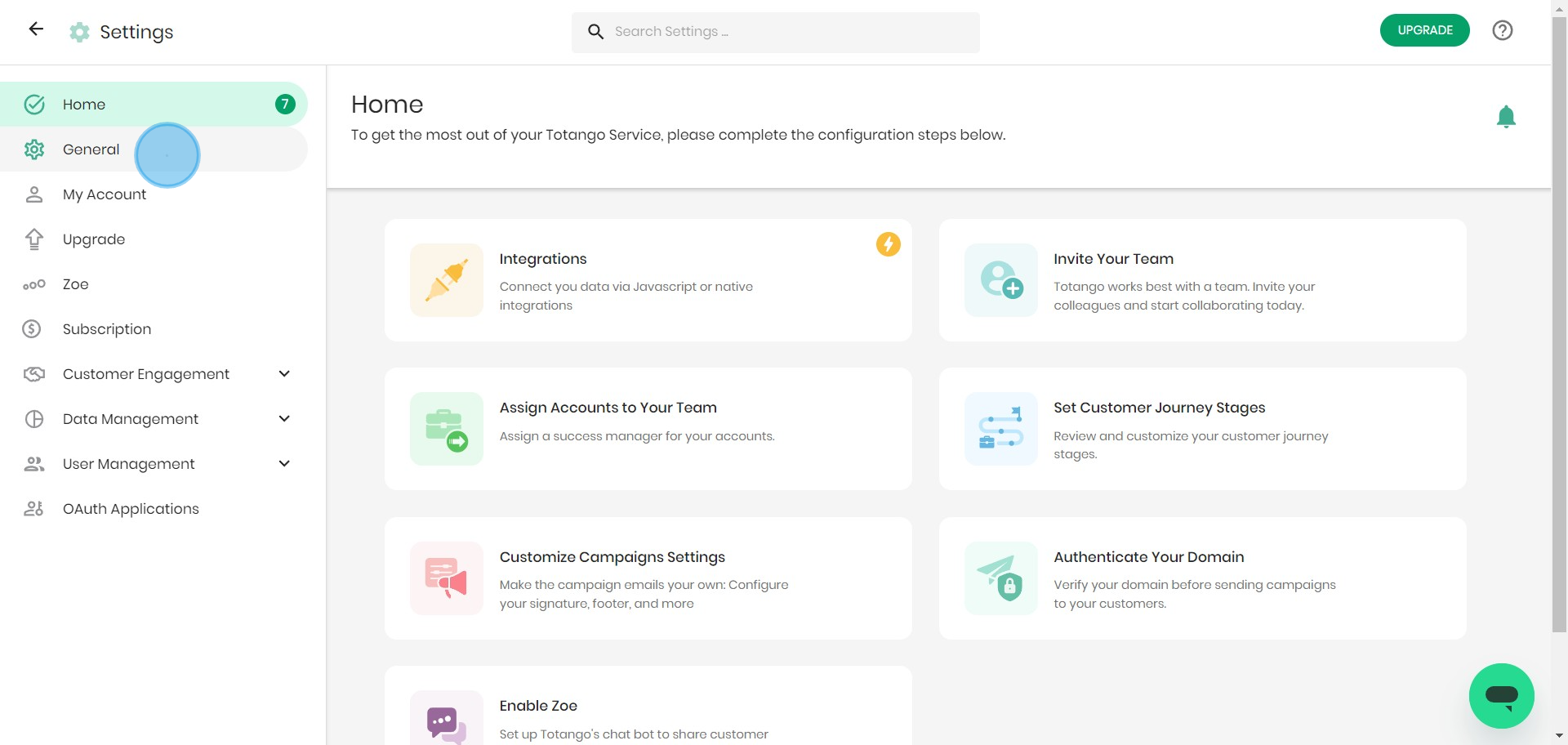Click the My Account person icon
This screenshot has width=1568, height=745.
(34, 194)
